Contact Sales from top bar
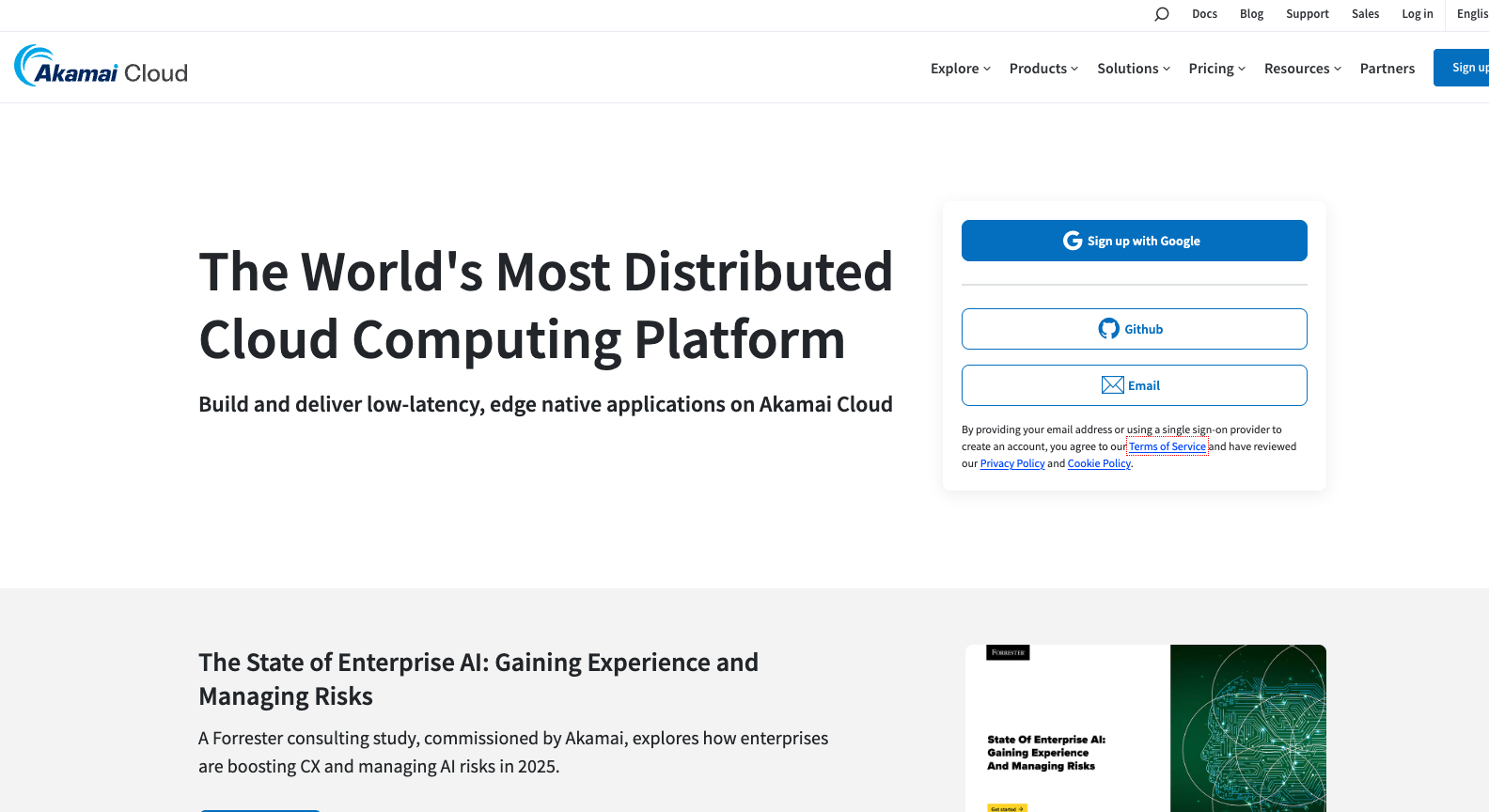The height and width of the screenshot is (812, 1489). (x=1365, y=14)
